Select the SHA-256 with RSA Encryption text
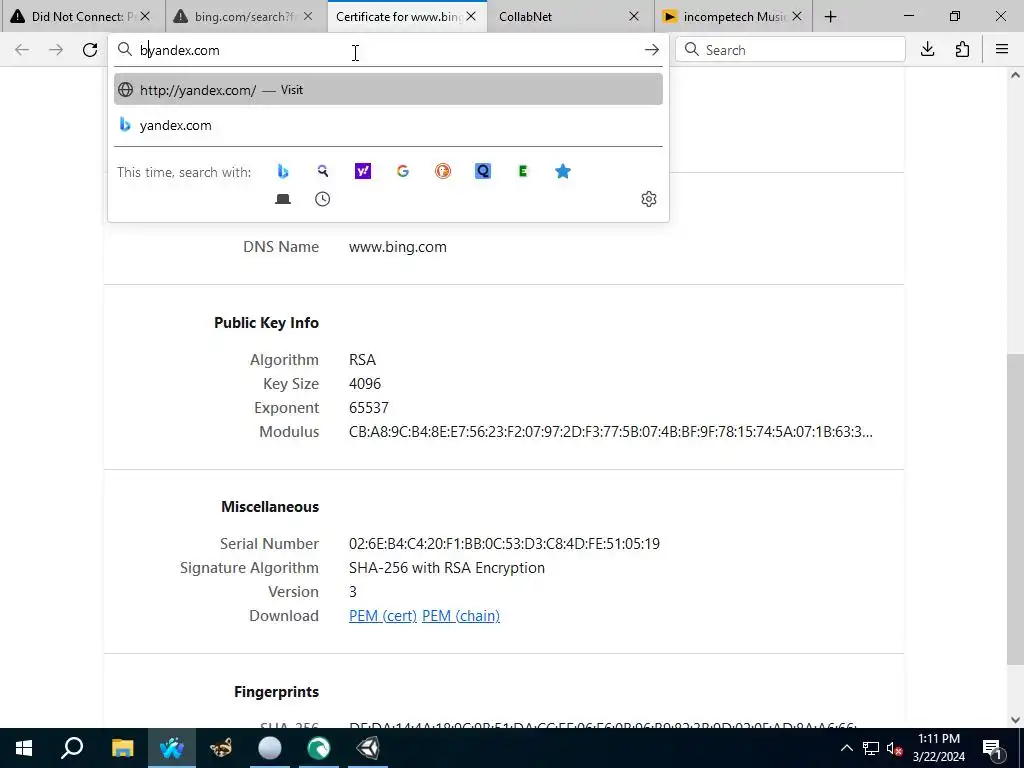 click(447, 568)
